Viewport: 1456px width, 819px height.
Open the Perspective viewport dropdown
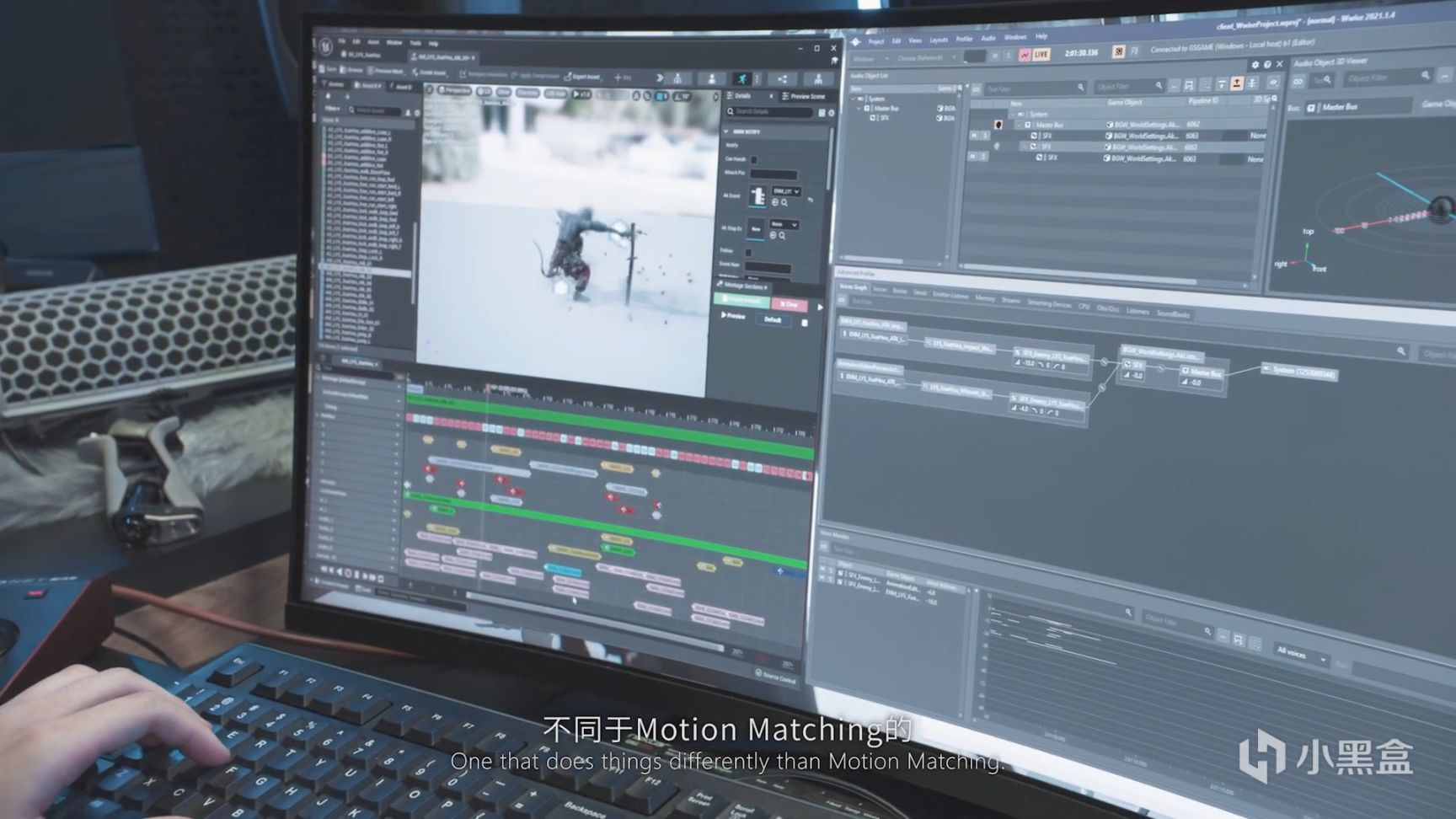[x=454, y=90]
